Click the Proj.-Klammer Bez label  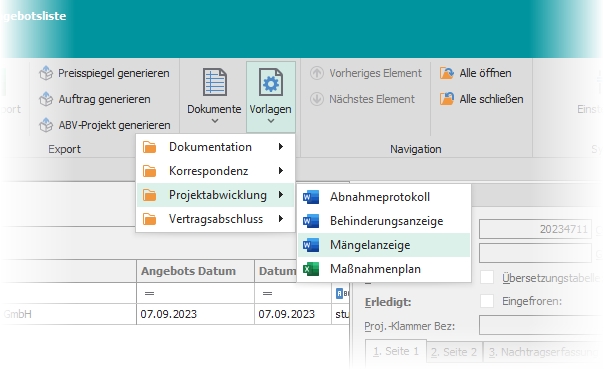pyautogui.click(x=410, y=326)
